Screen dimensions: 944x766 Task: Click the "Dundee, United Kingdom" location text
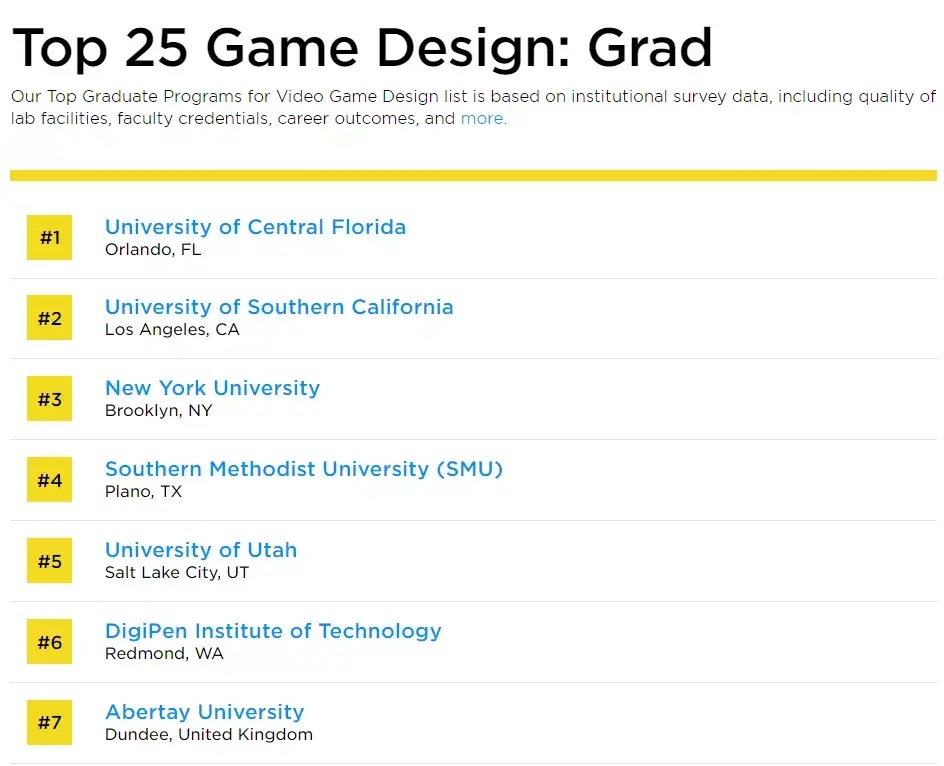[x=208, y=735]
